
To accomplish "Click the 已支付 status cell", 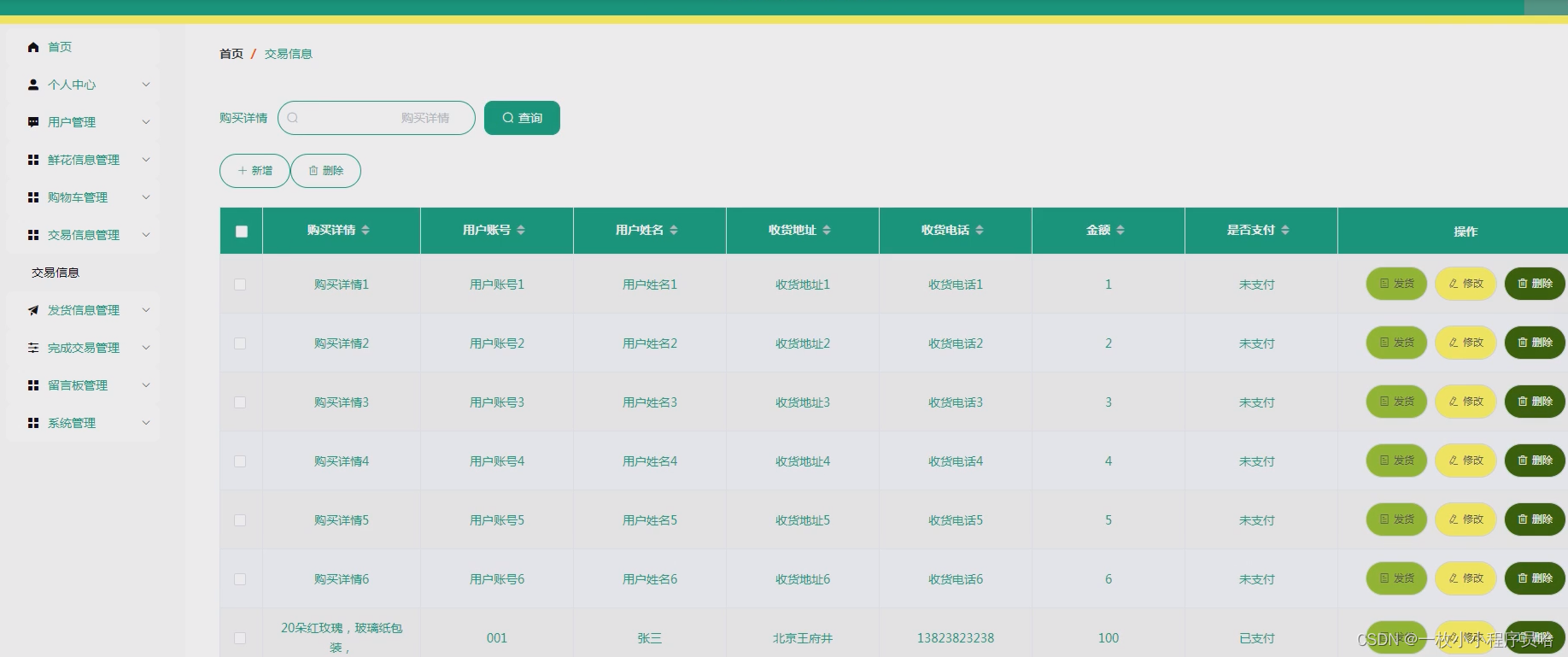I will coord(1257,638).
